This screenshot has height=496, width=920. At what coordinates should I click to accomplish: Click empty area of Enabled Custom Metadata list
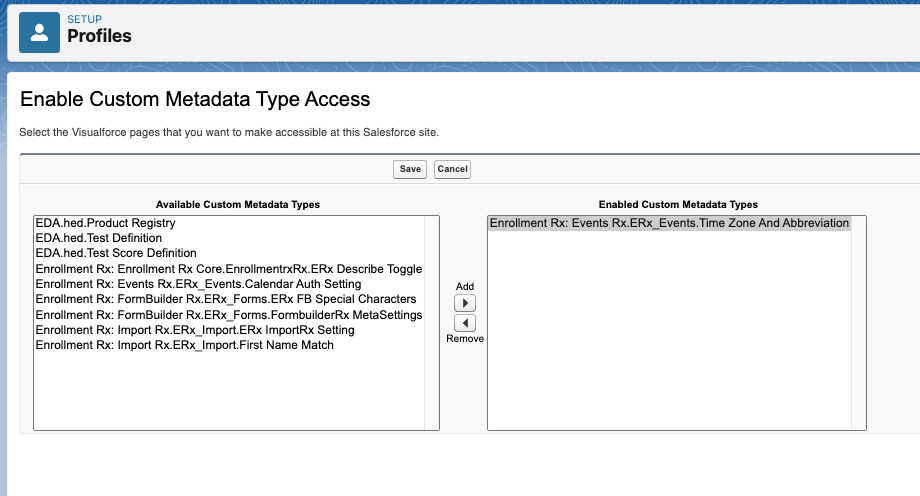point(676,340)
